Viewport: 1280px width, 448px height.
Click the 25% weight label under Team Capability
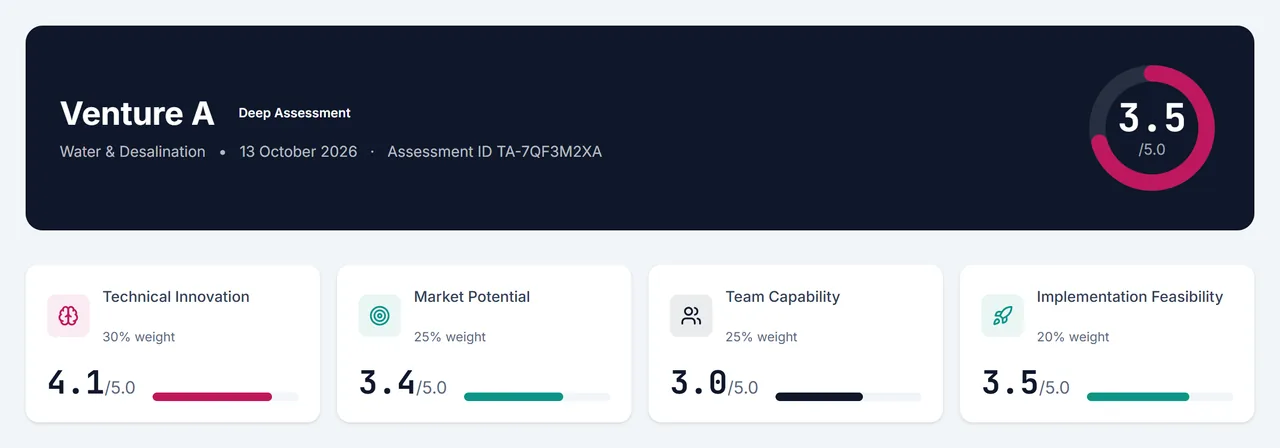pyautogui.click(x=762, y=337)
